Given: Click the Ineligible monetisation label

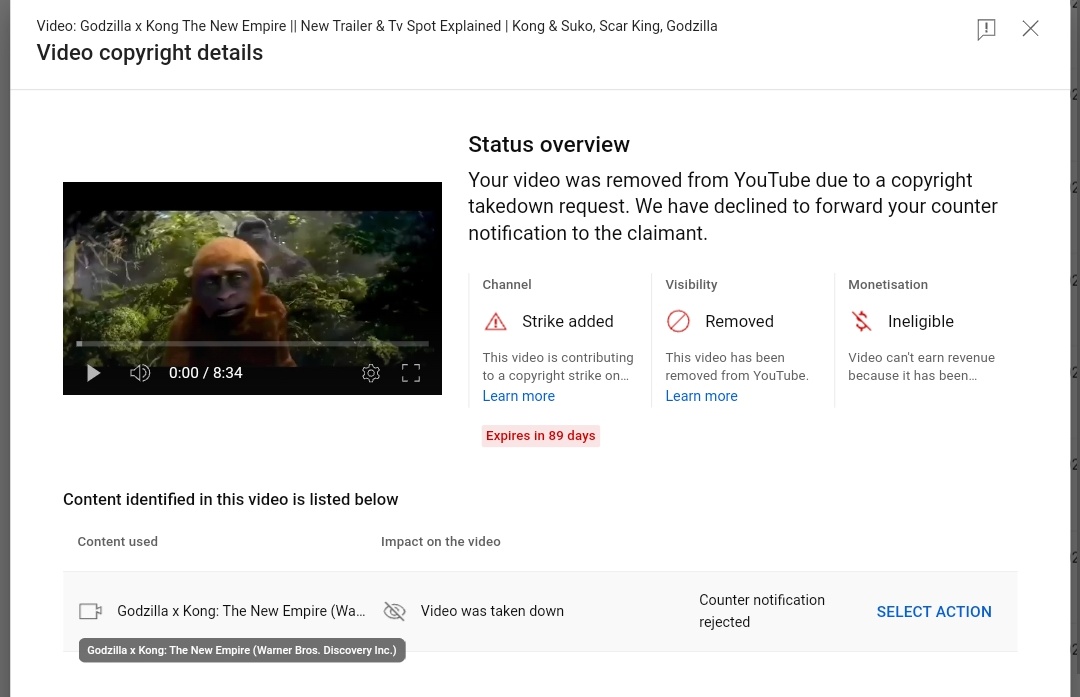Looking at the screenshot, I should pyautogui.click(x=921, y=322).
